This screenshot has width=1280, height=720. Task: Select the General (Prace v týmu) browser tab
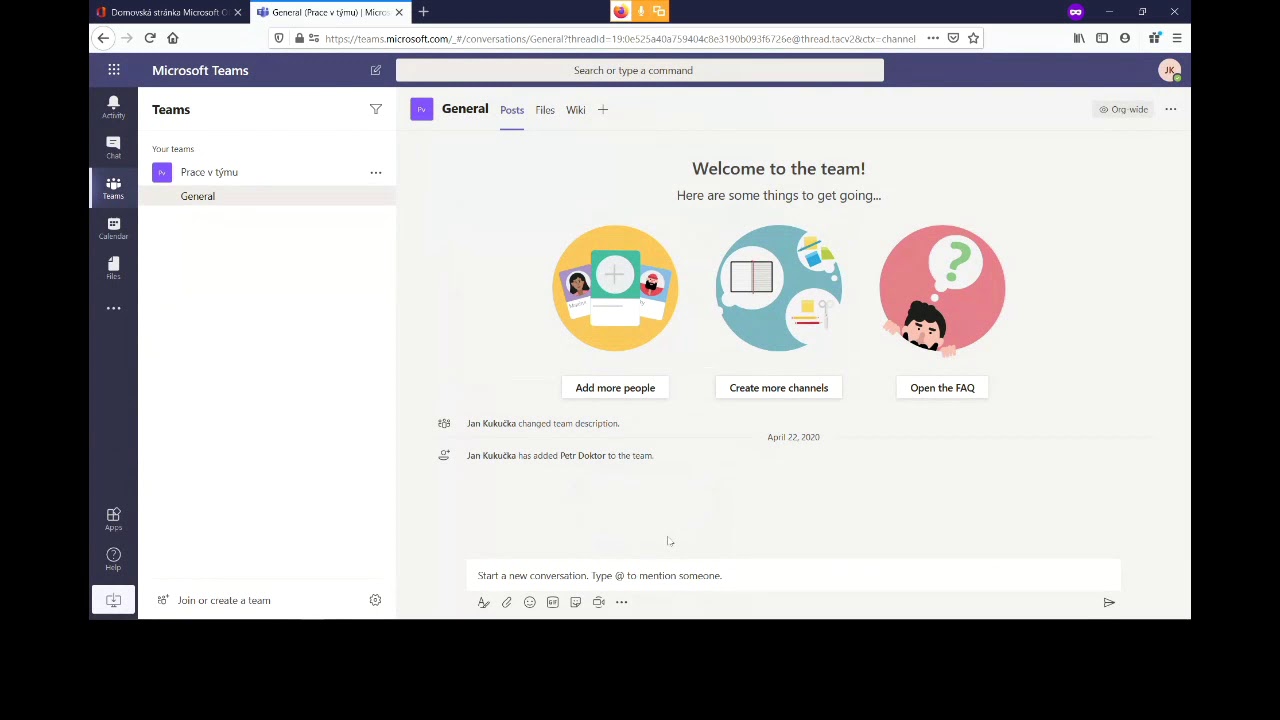[330, 12]
